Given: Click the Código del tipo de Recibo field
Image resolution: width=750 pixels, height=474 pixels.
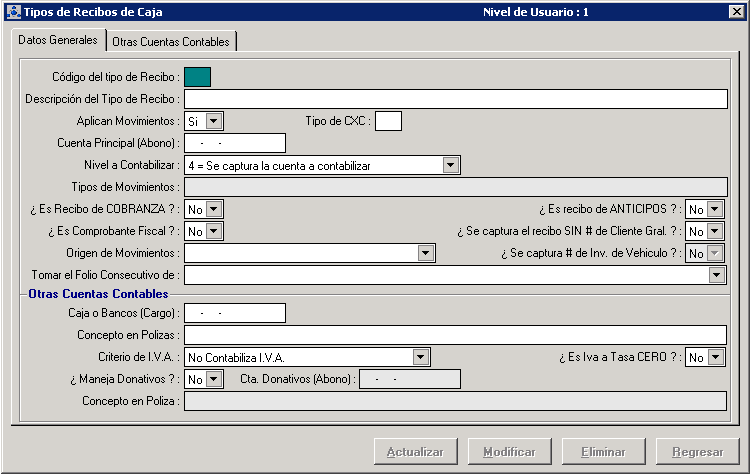Looking at the screenshot, I should click(x=197, y=77).
